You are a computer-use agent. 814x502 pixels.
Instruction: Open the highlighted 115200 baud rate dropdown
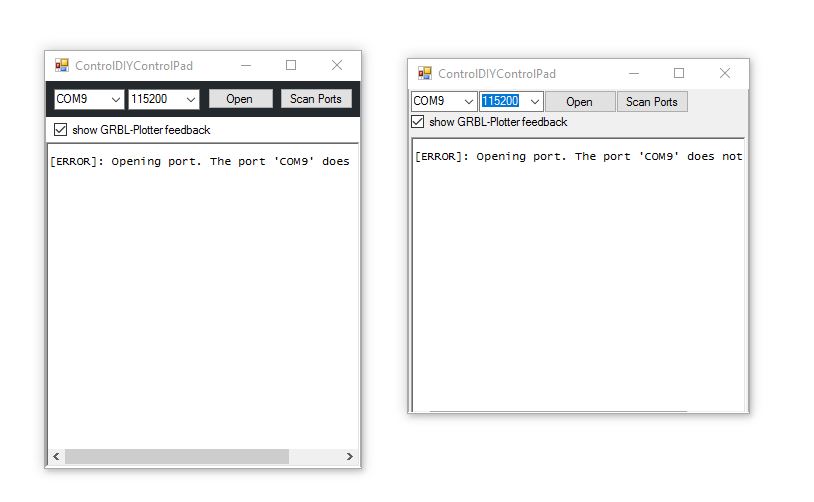(534, 102)
